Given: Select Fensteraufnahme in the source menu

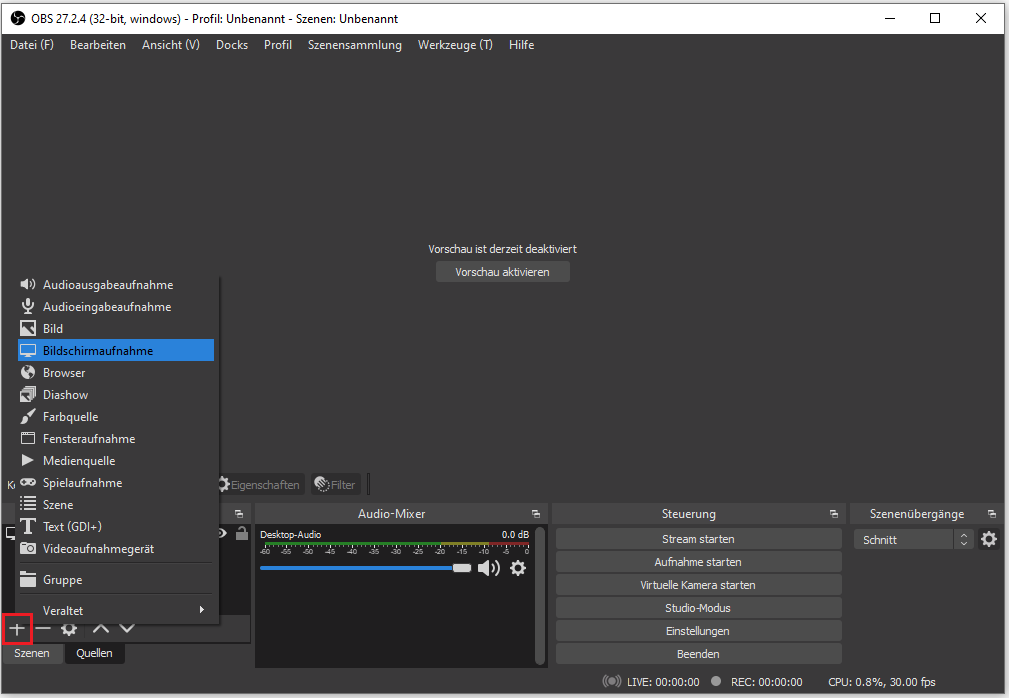Looking at the screenshot, I should 116,439.
